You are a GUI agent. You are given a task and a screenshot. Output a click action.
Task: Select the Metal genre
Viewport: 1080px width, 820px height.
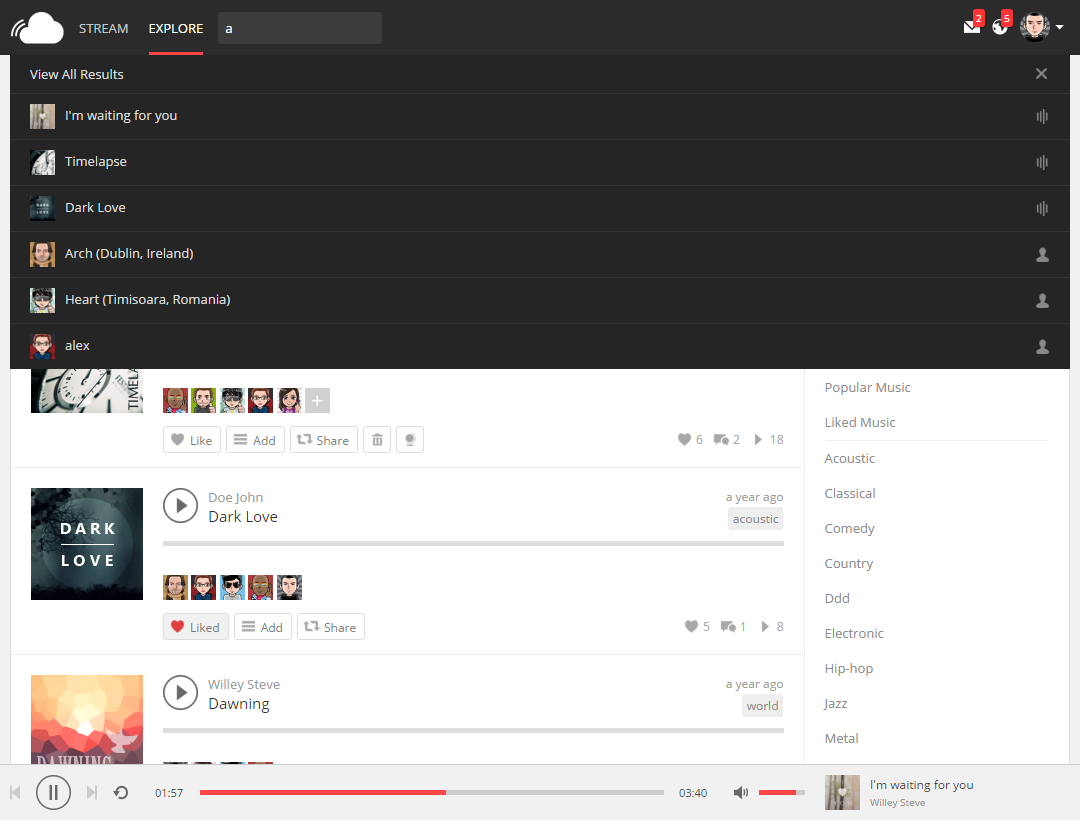point(841,739)
